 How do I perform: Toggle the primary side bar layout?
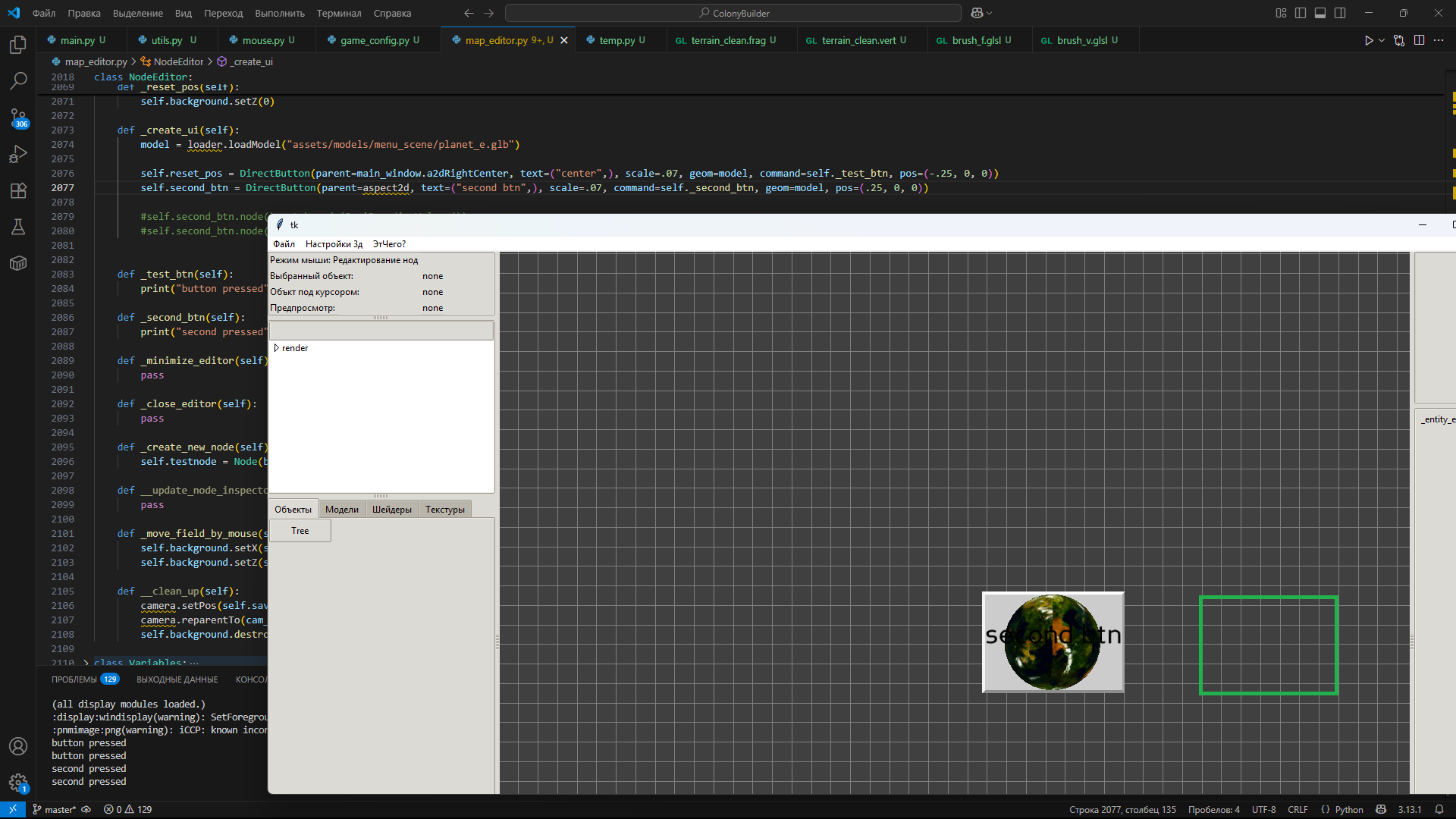[x=1301, y=13]
